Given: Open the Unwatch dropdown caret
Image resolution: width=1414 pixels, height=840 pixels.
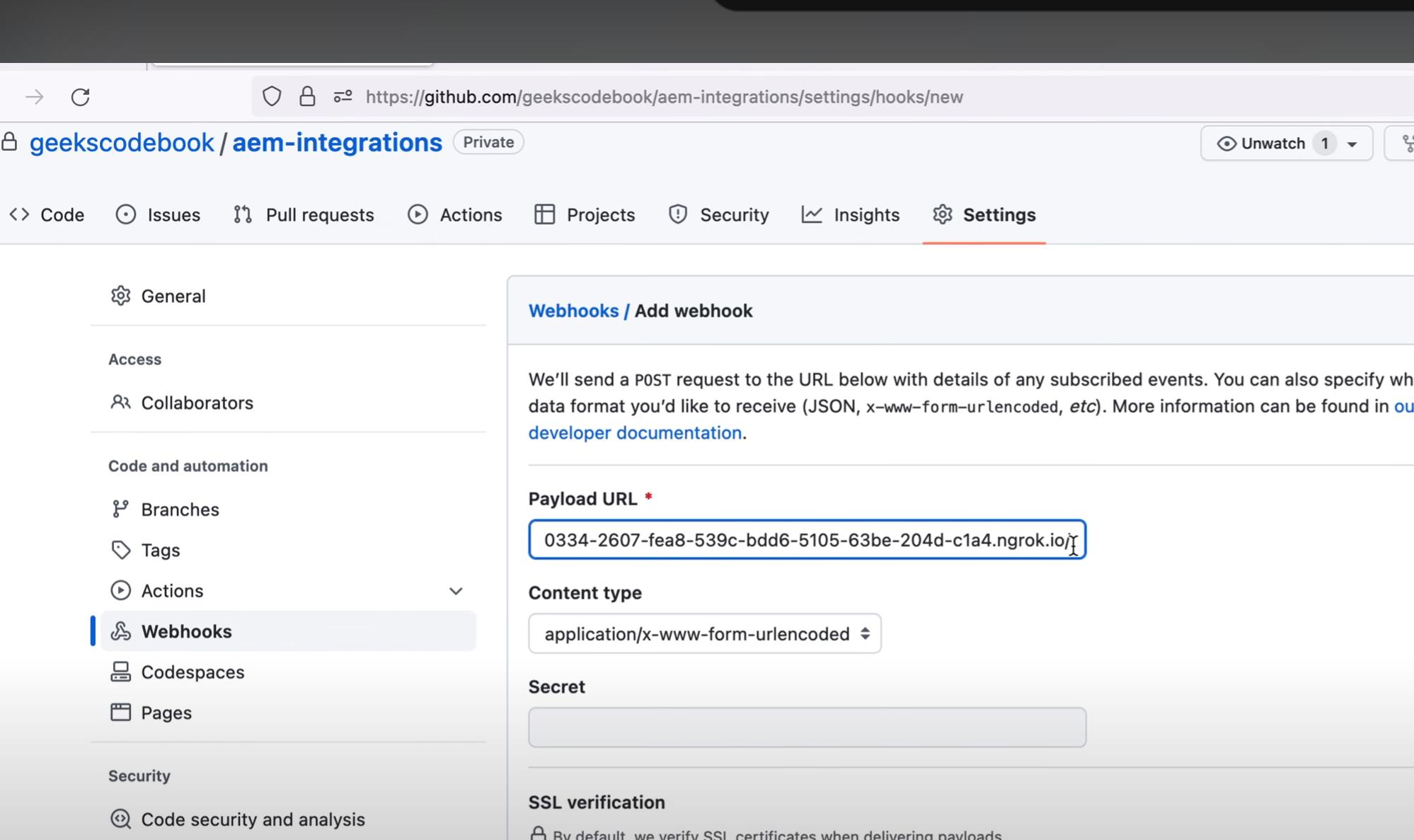Looking at the screenshot, I should tap(1352, 144).
